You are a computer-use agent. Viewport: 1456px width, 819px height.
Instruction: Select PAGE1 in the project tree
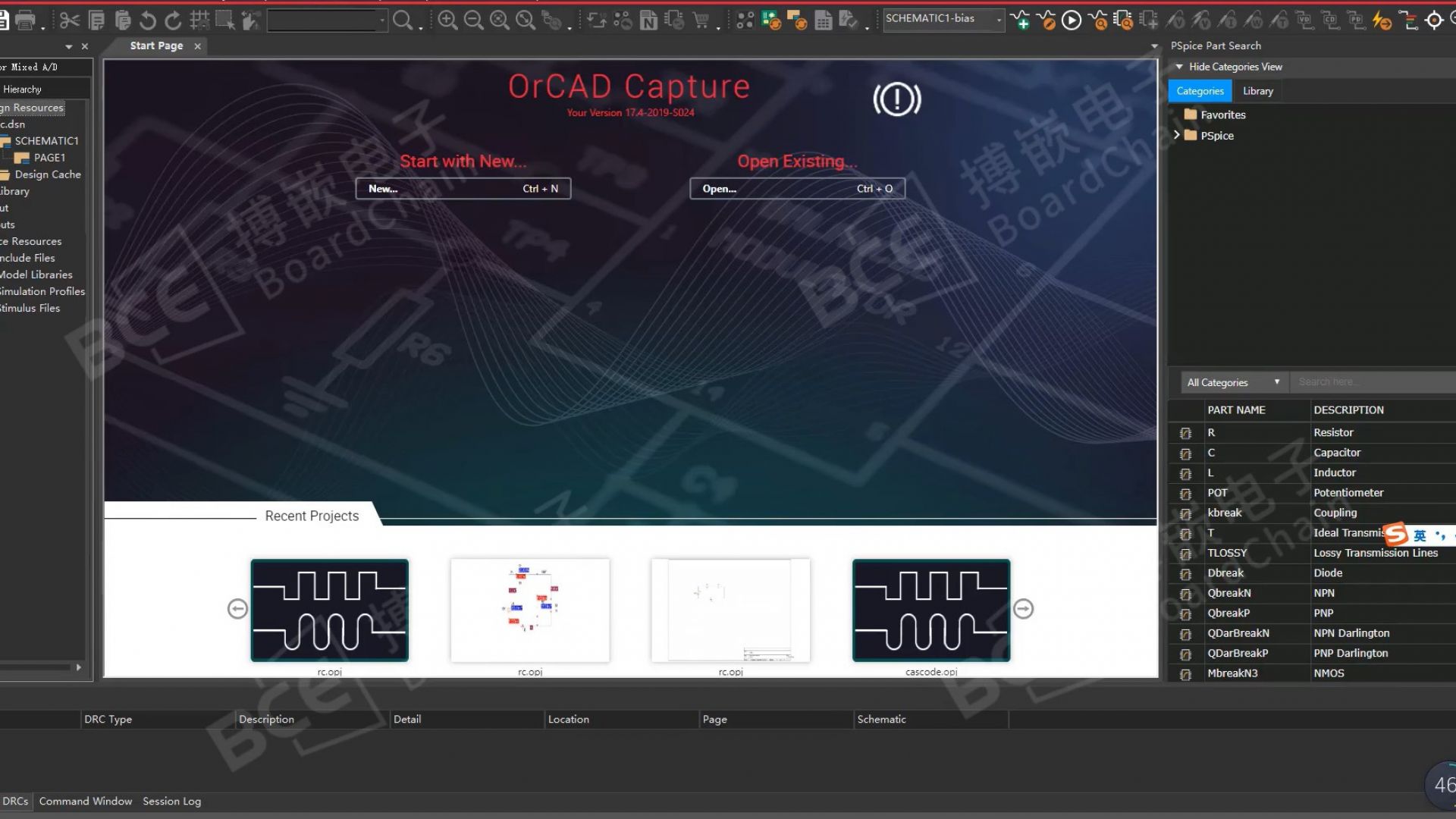tap(49, 158)
